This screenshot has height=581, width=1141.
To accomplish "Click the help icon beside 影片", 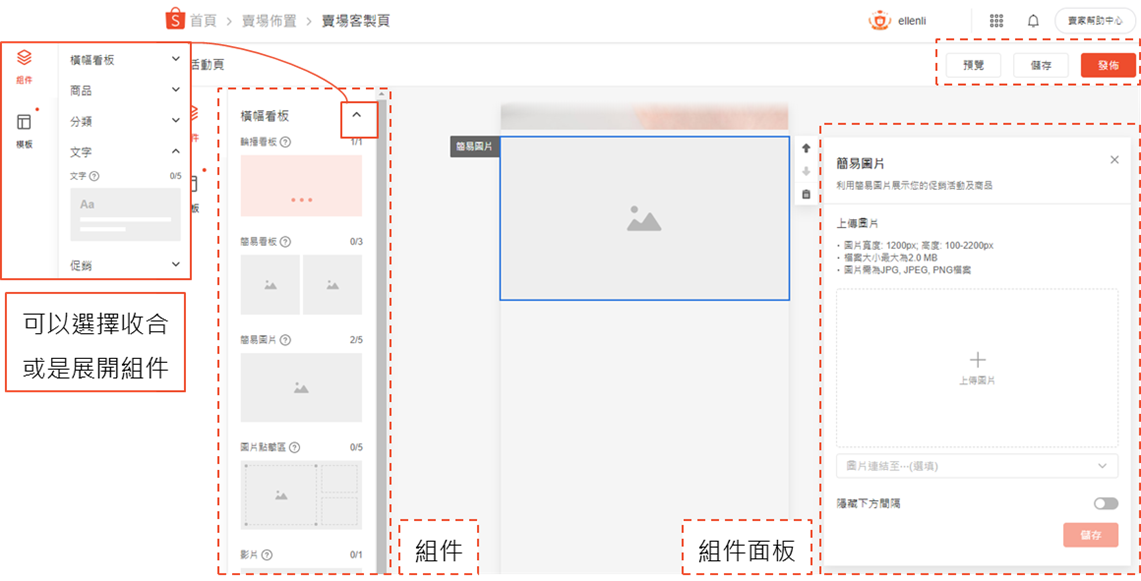I will (x=266, y=556).
